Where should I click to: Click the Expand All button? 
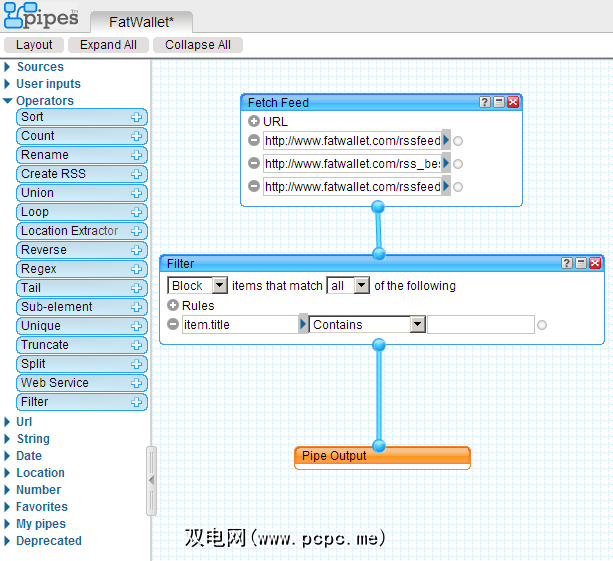(x=108, y=45)
